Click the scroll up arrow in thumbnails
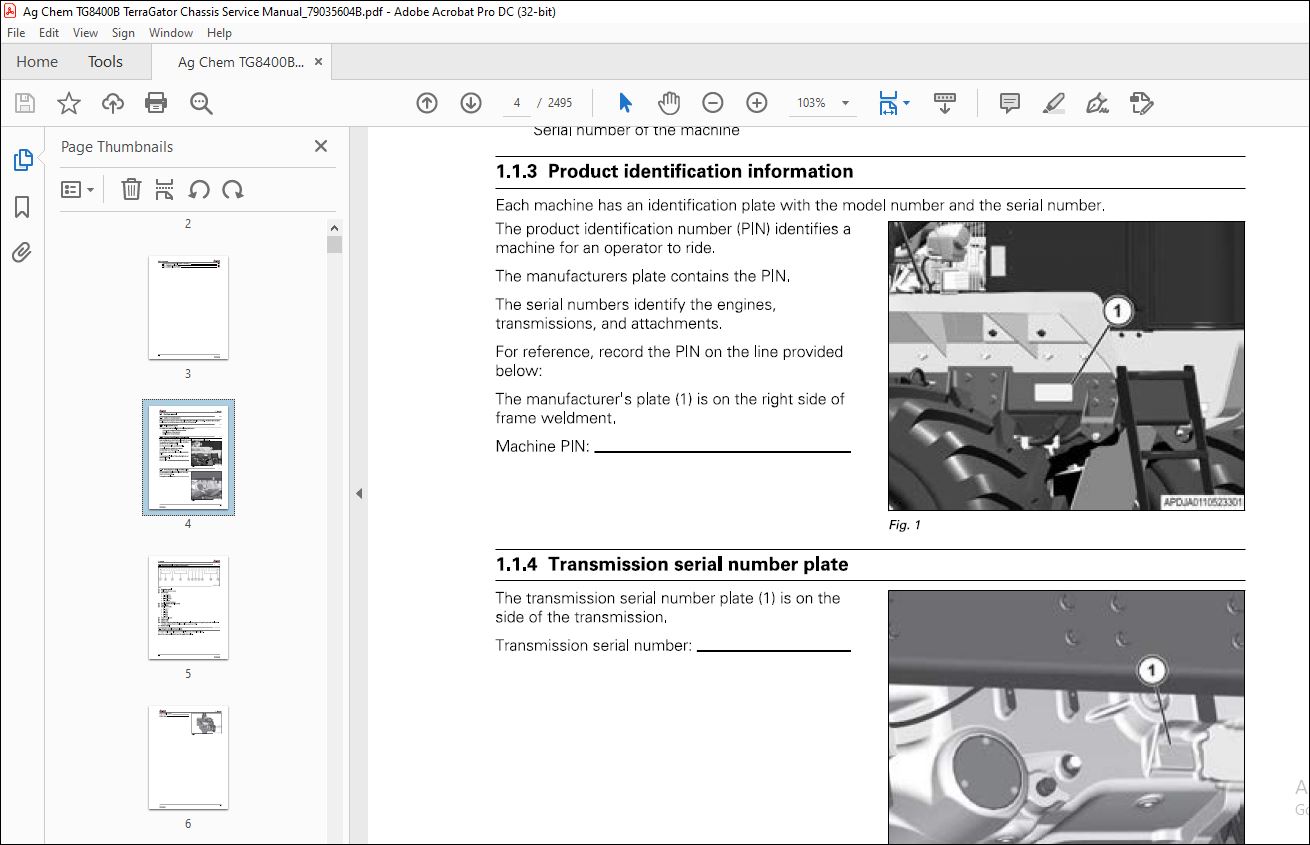Image resolution: width=1310 pixels, height=845 pixels. [334, 228]
